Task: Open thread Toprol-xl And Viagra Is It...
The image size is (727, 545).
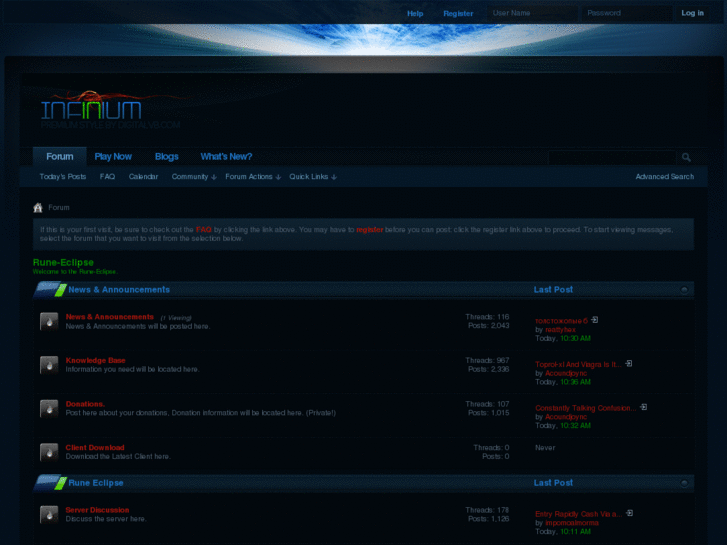Action: click(579, 365)
